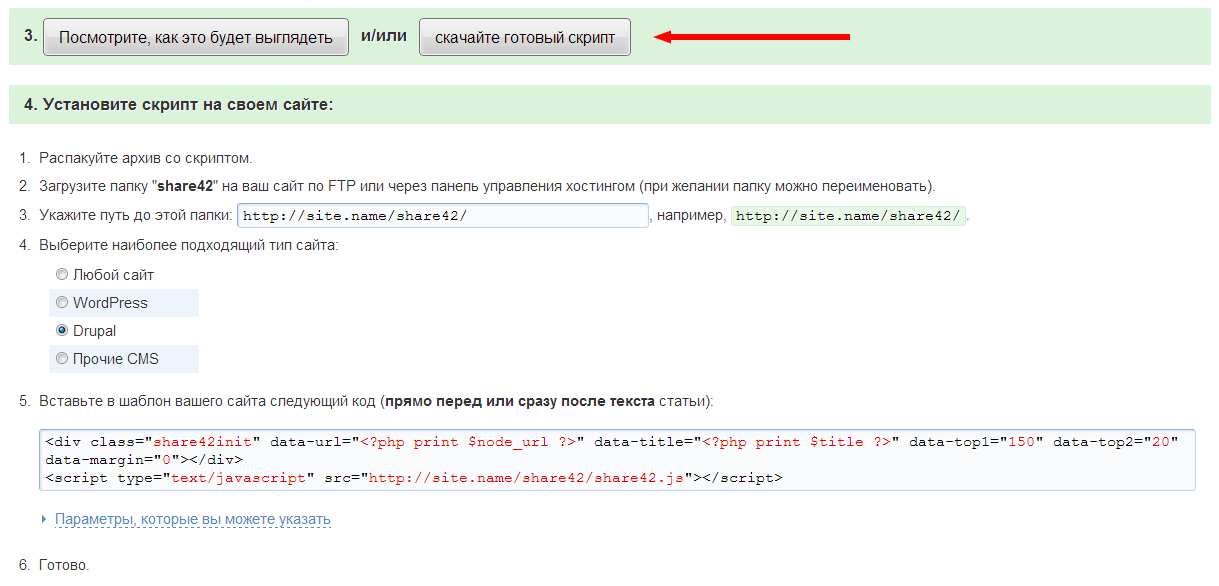Click the example URL http://site.name/share42/ after 'например'
This screenshot has width=1219, height=586.
(849, 216)
